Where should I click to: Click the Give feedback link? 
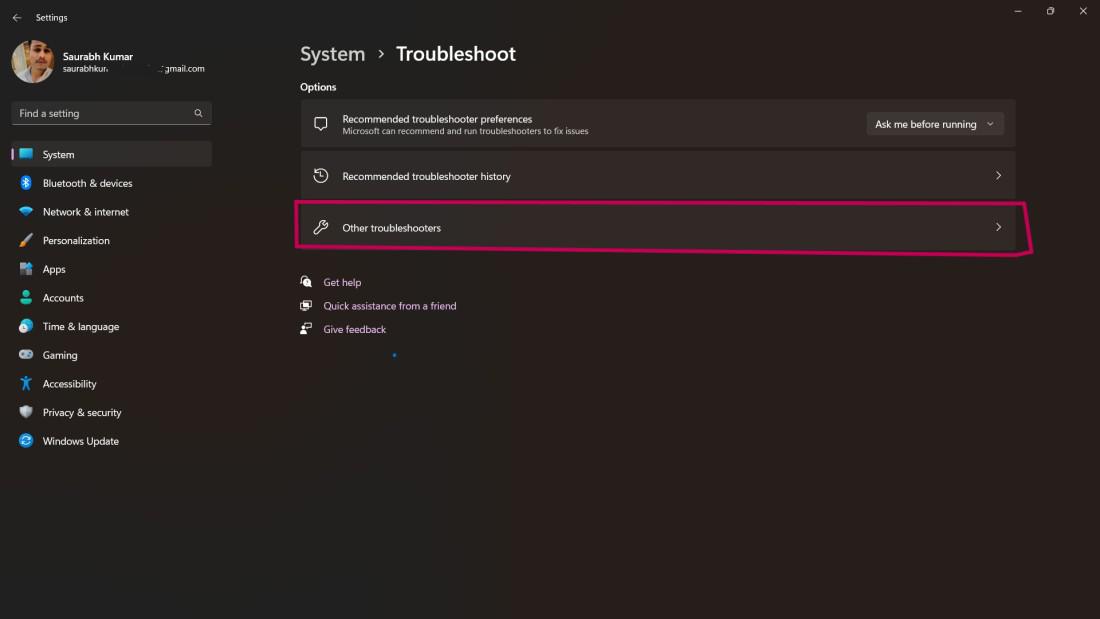click(354, 330)
